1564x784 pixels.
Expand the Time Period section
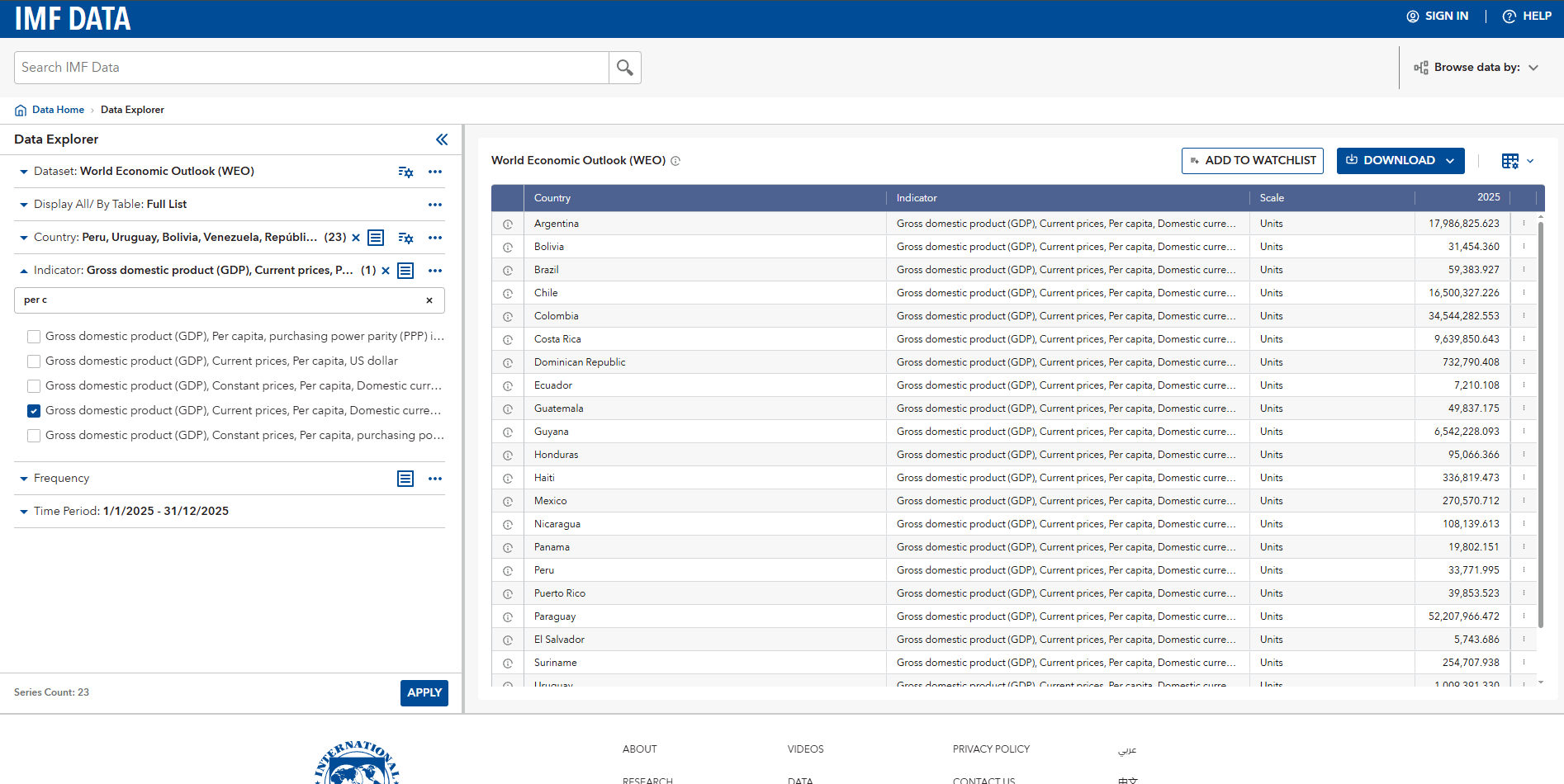24,512
